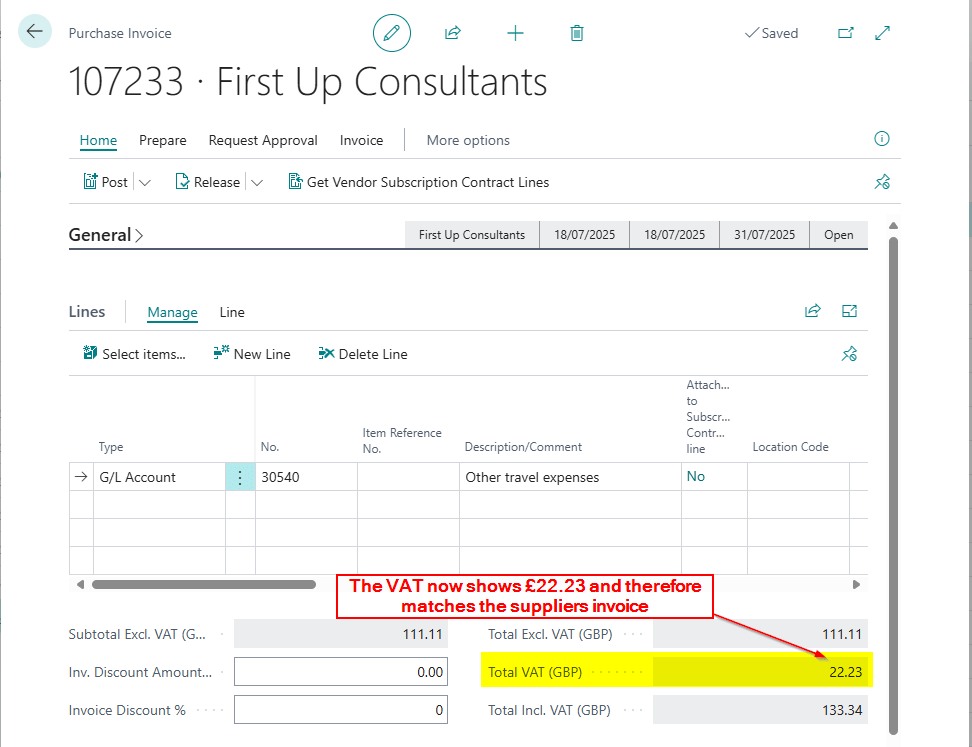This screenshot has height=747, width=972.
Task: Click the plus icon for new invoice
Action: [515, 33]
